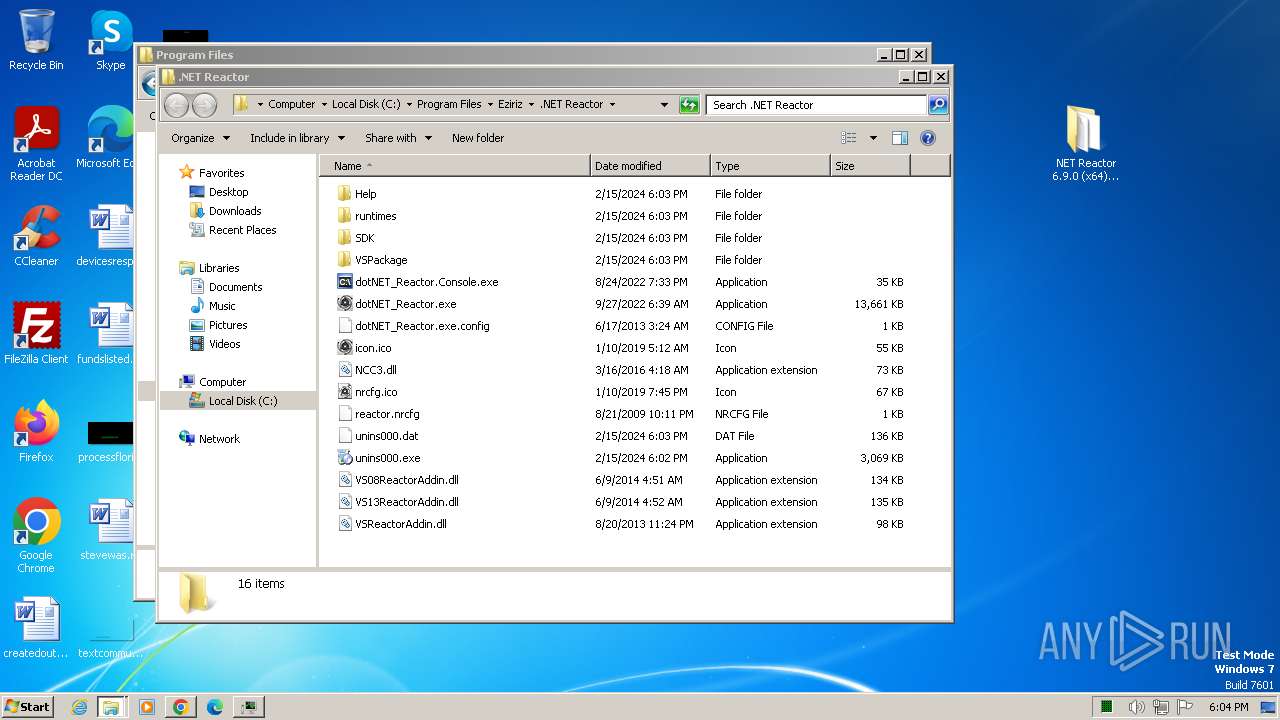The width and height of the screenshot is (1280, 720).
Task: Select NCC3.dll file
Action: coord(376,370)
